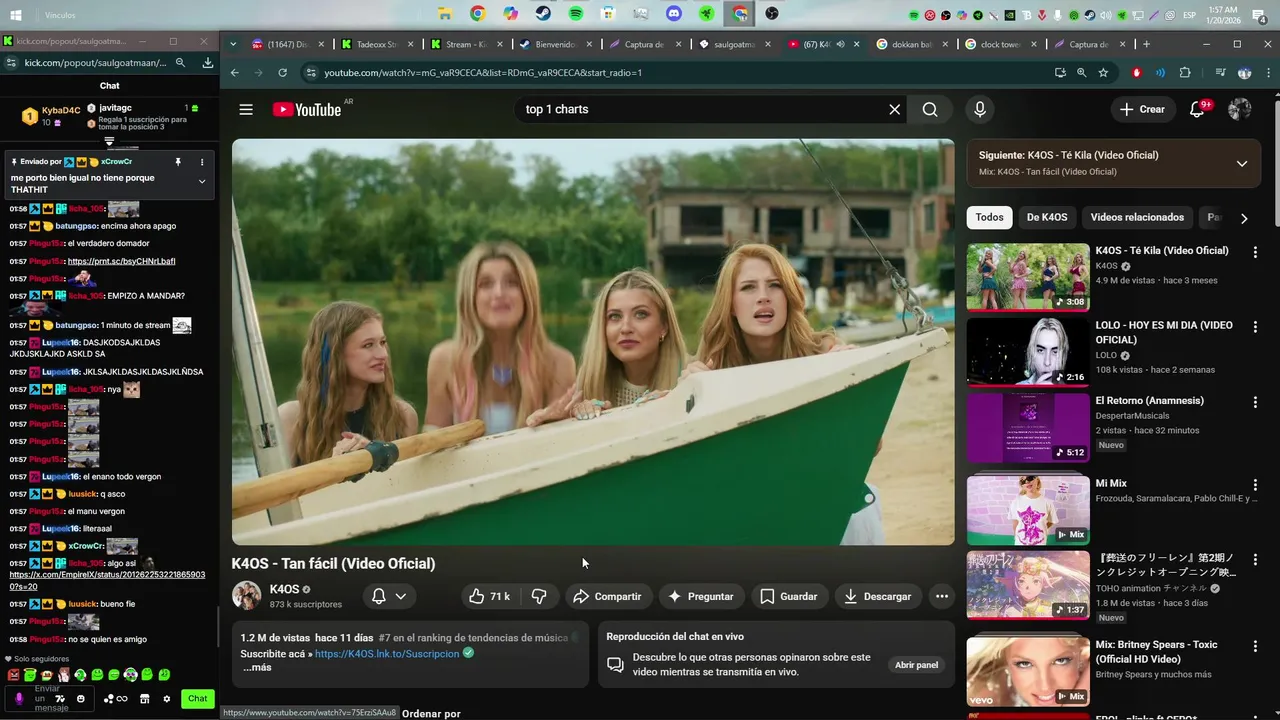The height and width of the screenshot is (720, 1280).
Task: Open Chrome media controls icon
Action: click(1220, 72)
